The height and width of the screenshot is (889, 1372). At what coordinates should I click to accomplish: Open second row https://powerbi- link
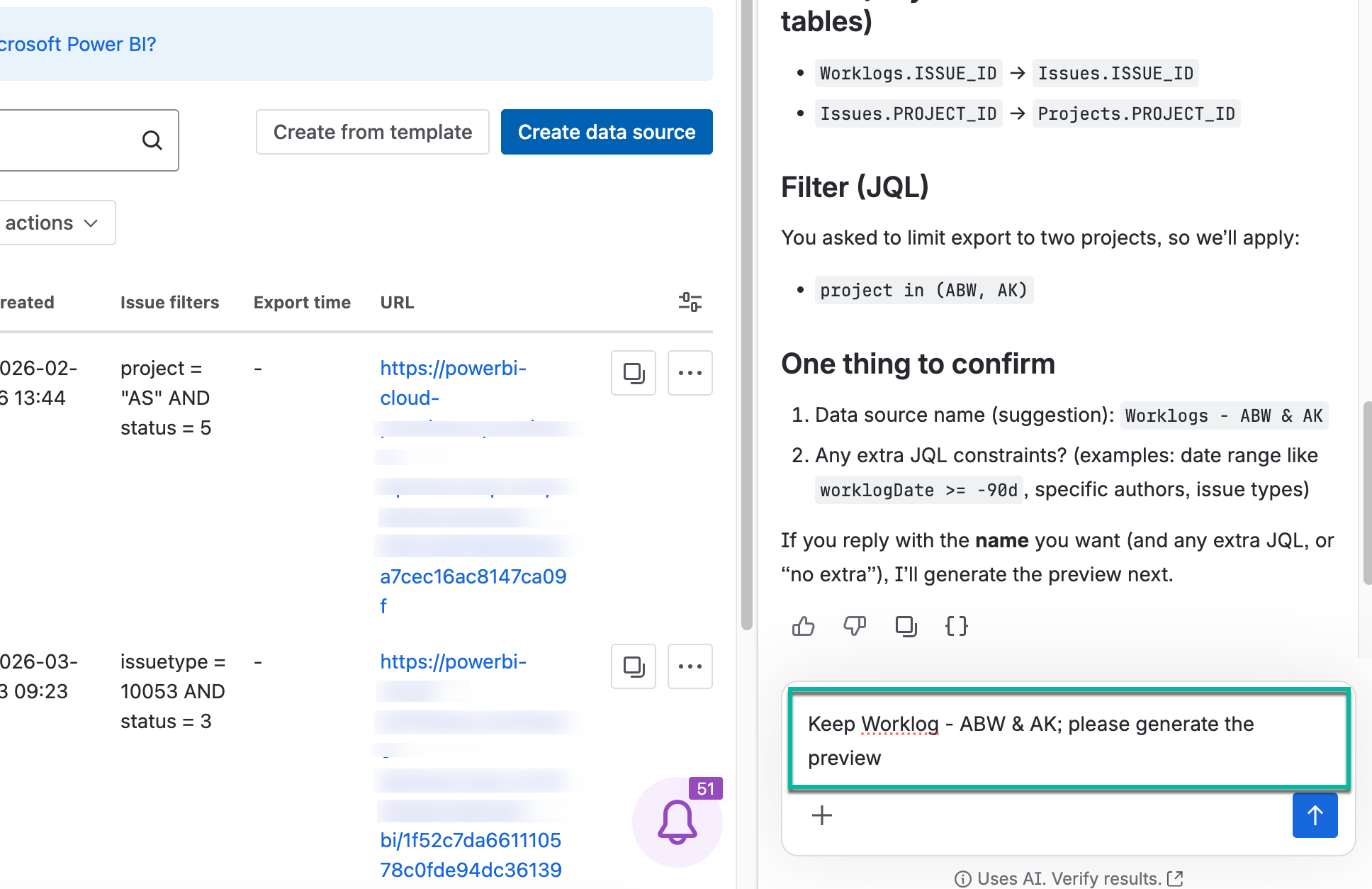pos(454,661)
